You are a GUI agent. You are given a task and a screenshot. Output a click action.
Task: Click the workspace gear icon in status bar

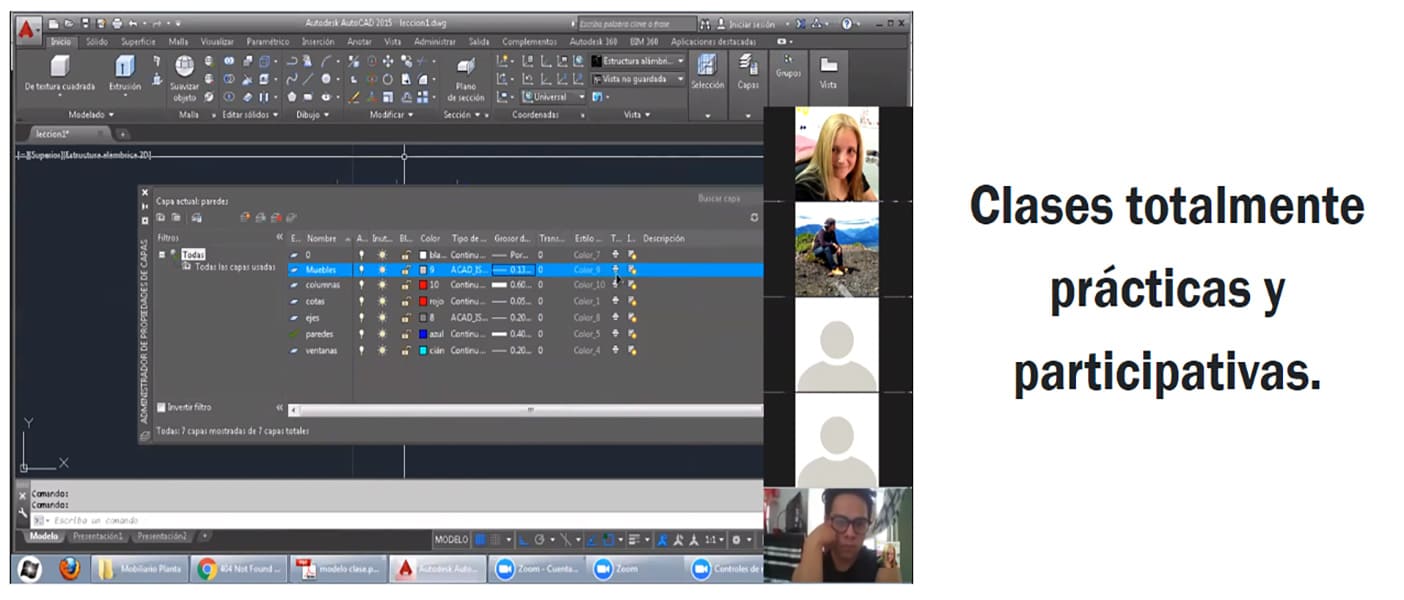coord(737,539)
